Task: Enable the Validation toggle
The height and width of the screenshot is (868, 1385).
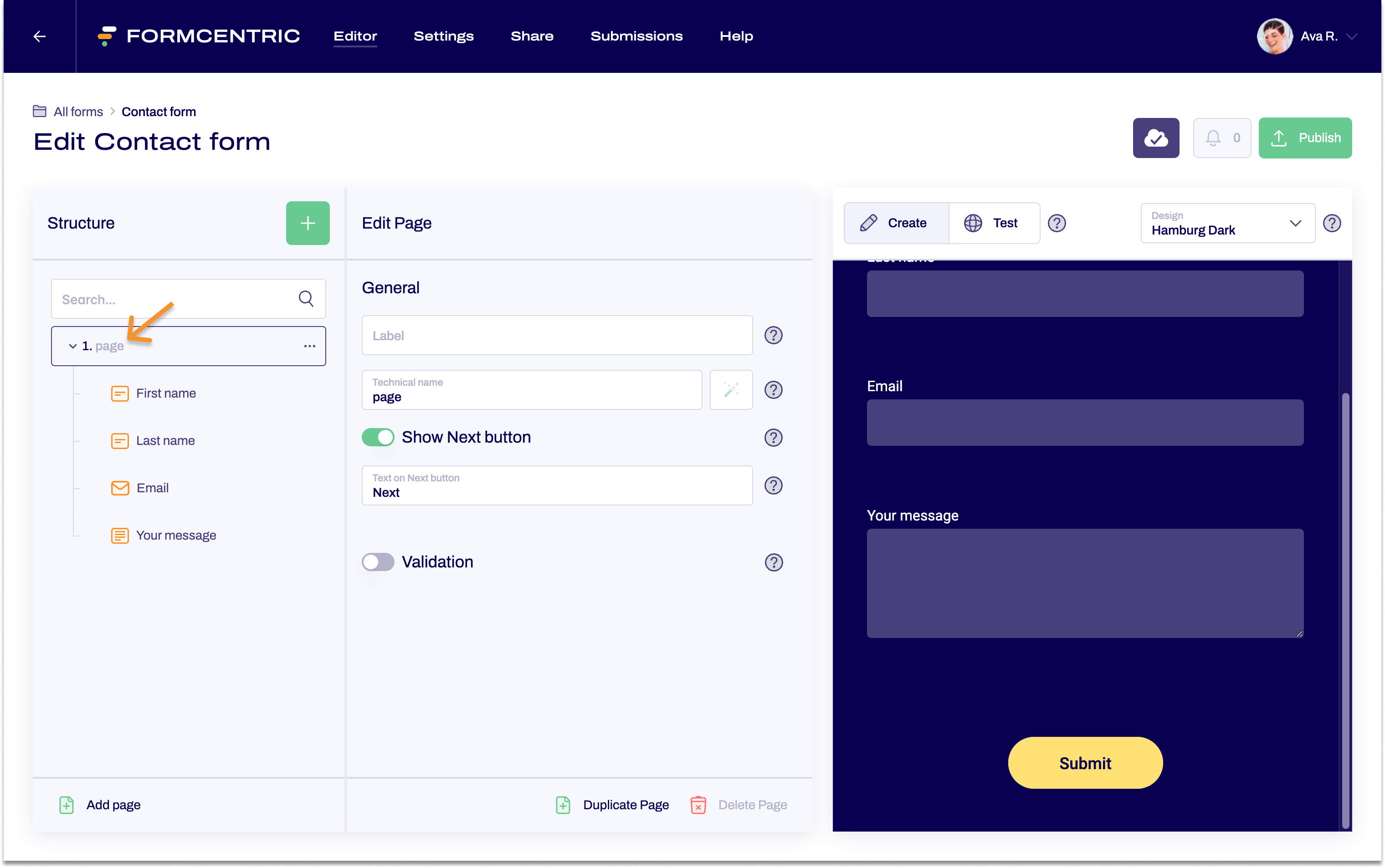Action: (x=378, y=562)
